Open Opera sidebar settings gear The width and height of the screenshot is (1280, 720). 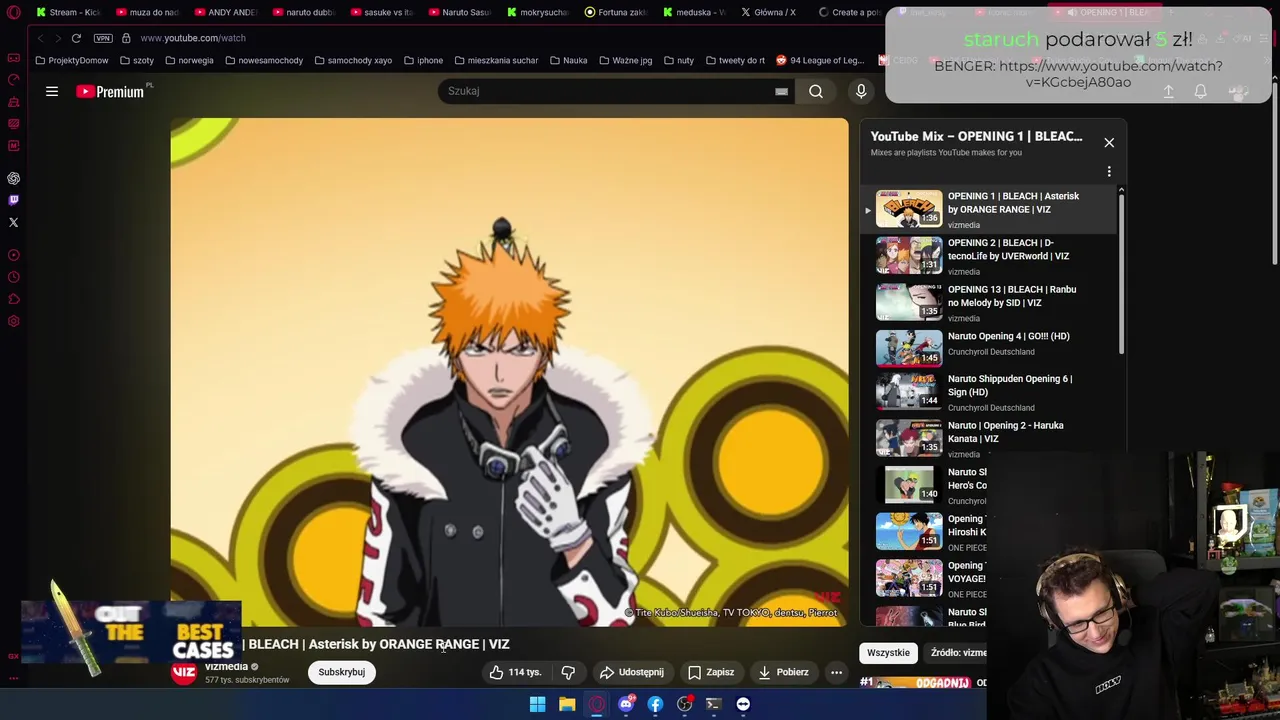point(14,321)
